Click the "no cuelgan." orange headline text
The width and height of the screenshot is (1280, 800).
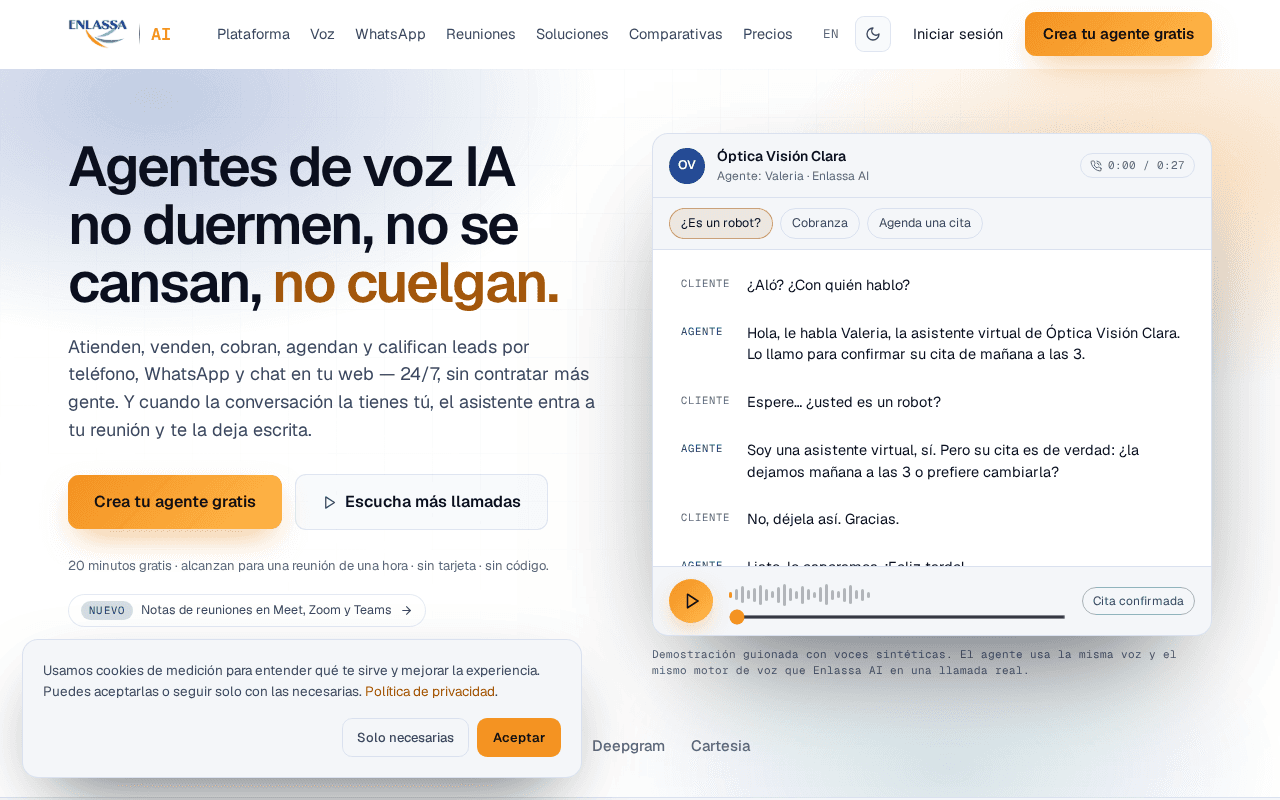click(416, 284)
